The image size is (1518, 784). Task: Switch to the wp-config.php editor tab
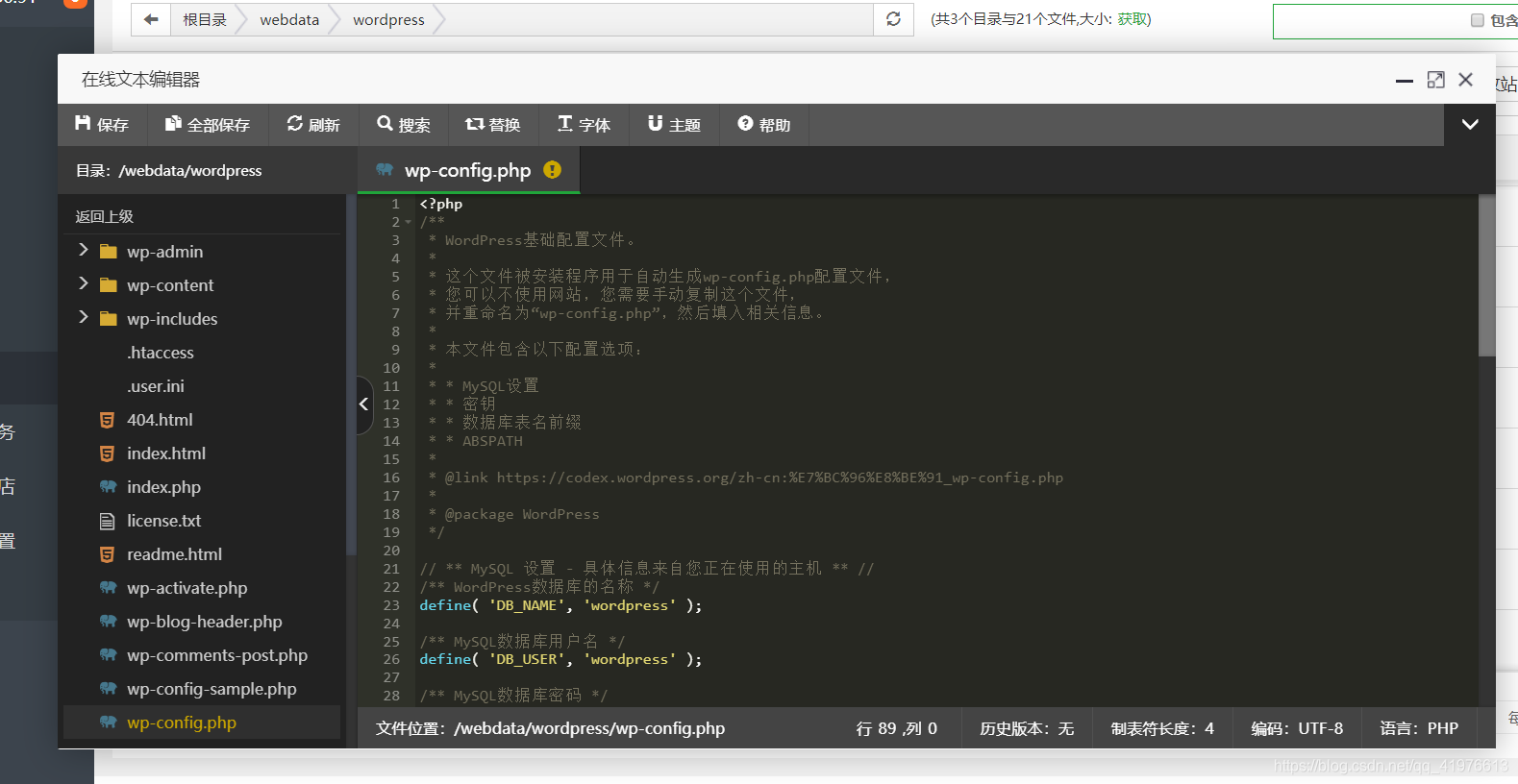[x=468, y=170]
